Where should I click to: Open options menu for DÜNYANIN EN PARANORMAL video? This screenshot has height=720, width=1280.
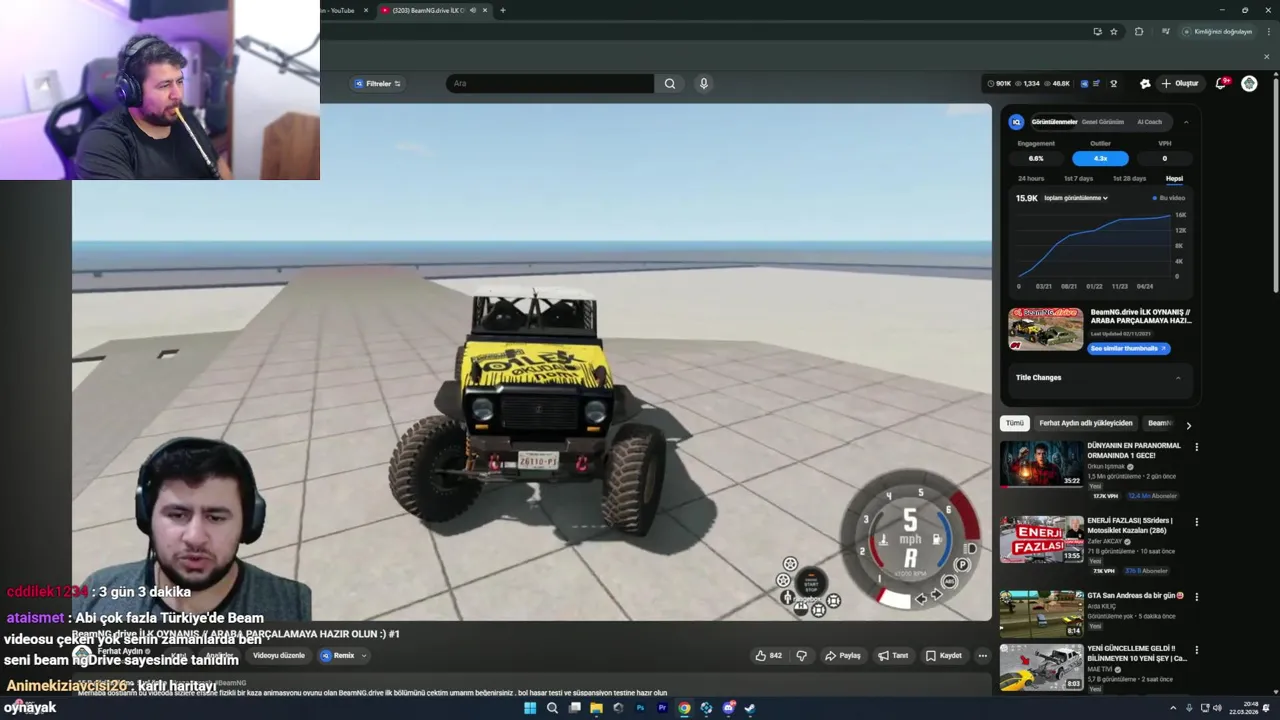tap(1196, 447)
